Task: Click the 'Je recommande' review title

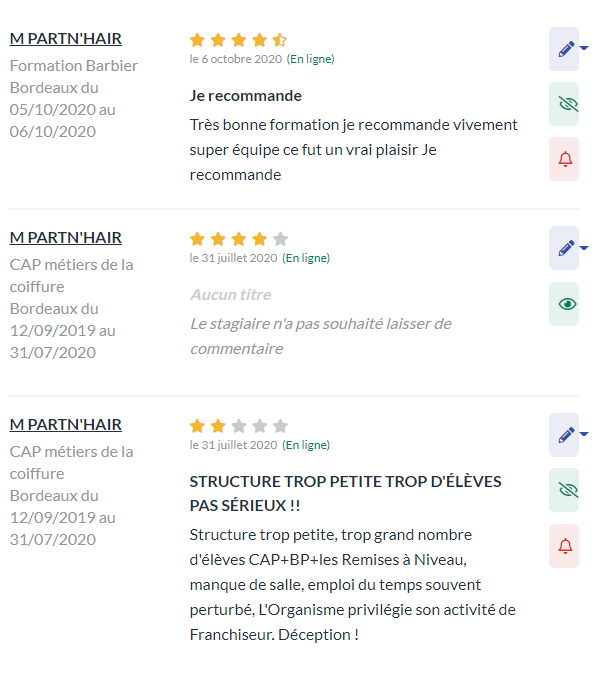Action: coord(246,96)
